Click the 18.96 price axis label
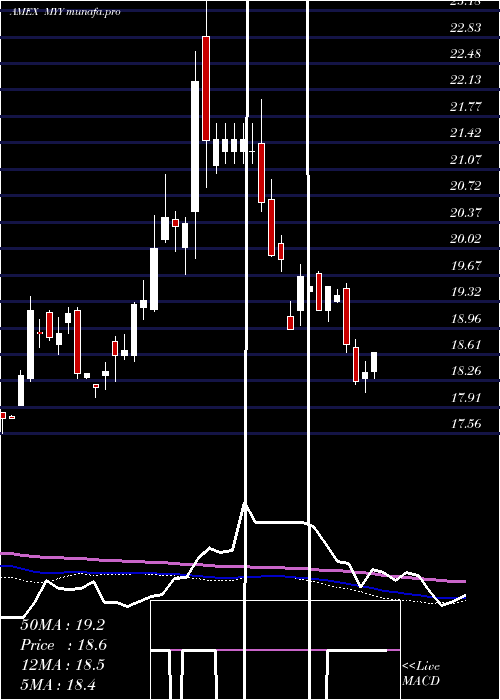This screenshot has width=500, height=700. [466, 319]
